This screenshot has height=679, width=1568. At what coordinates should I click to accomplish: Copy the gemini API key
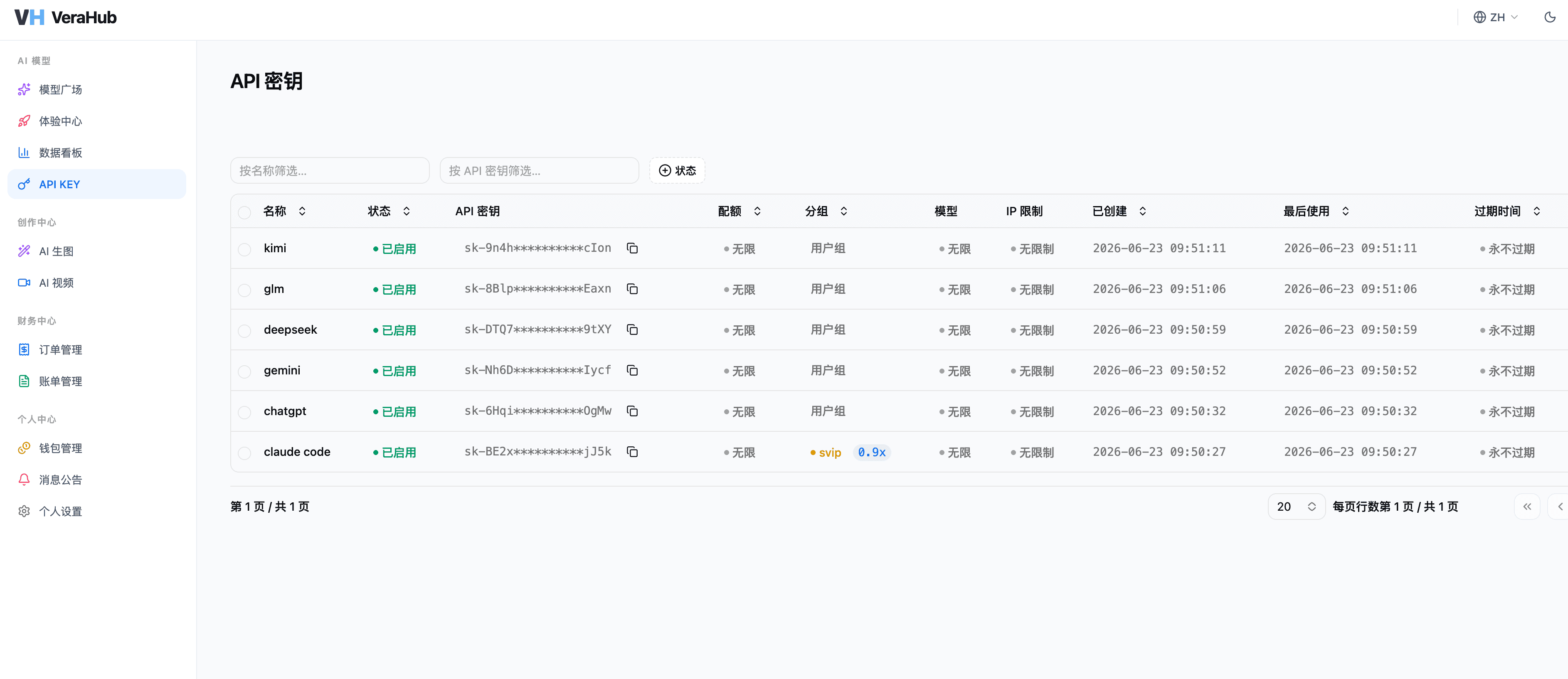[x=632, y=371]
